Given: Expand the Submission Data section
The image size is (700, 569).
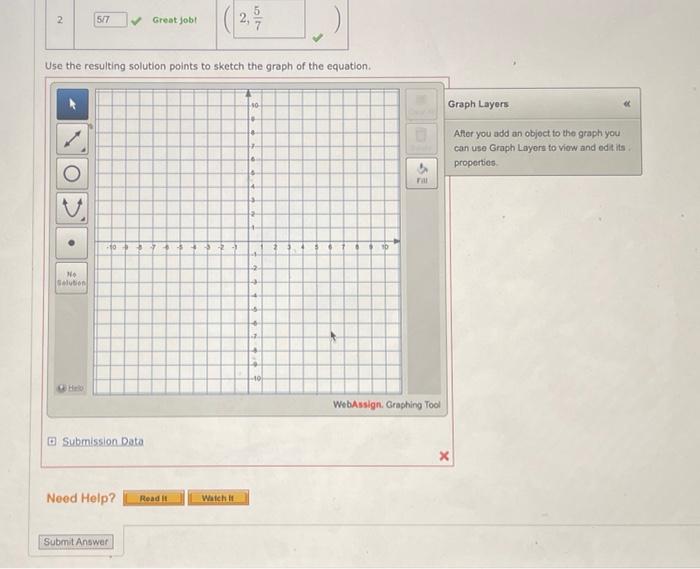Looking at the screenshot, I should [52, 441].
